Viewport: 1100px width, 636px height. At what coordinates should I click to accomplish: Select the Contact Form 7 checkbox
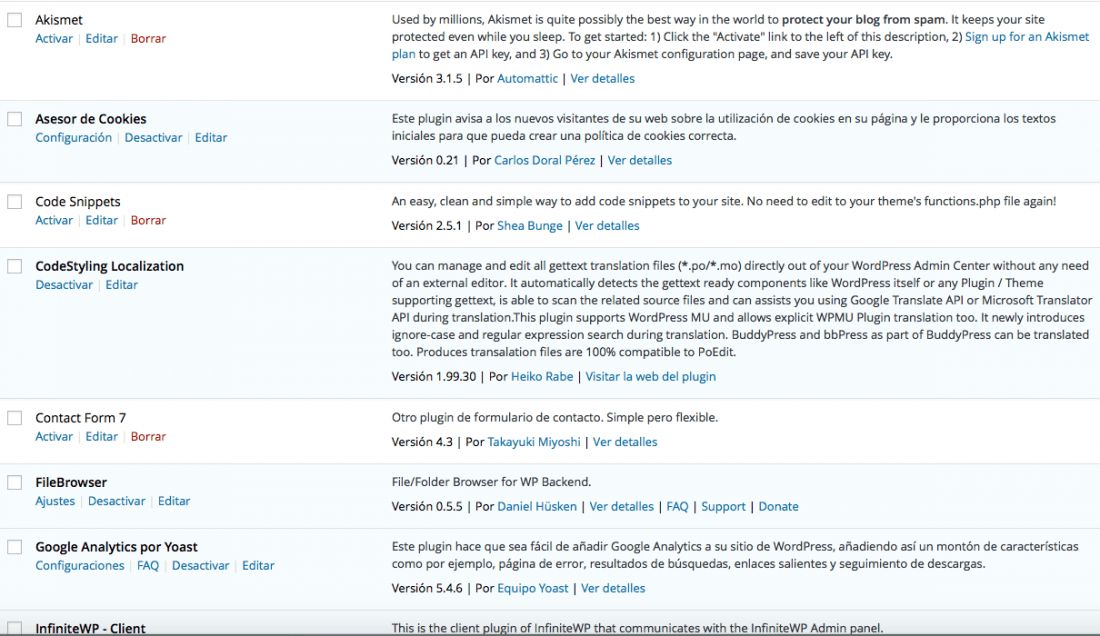(x=15, y=418)
